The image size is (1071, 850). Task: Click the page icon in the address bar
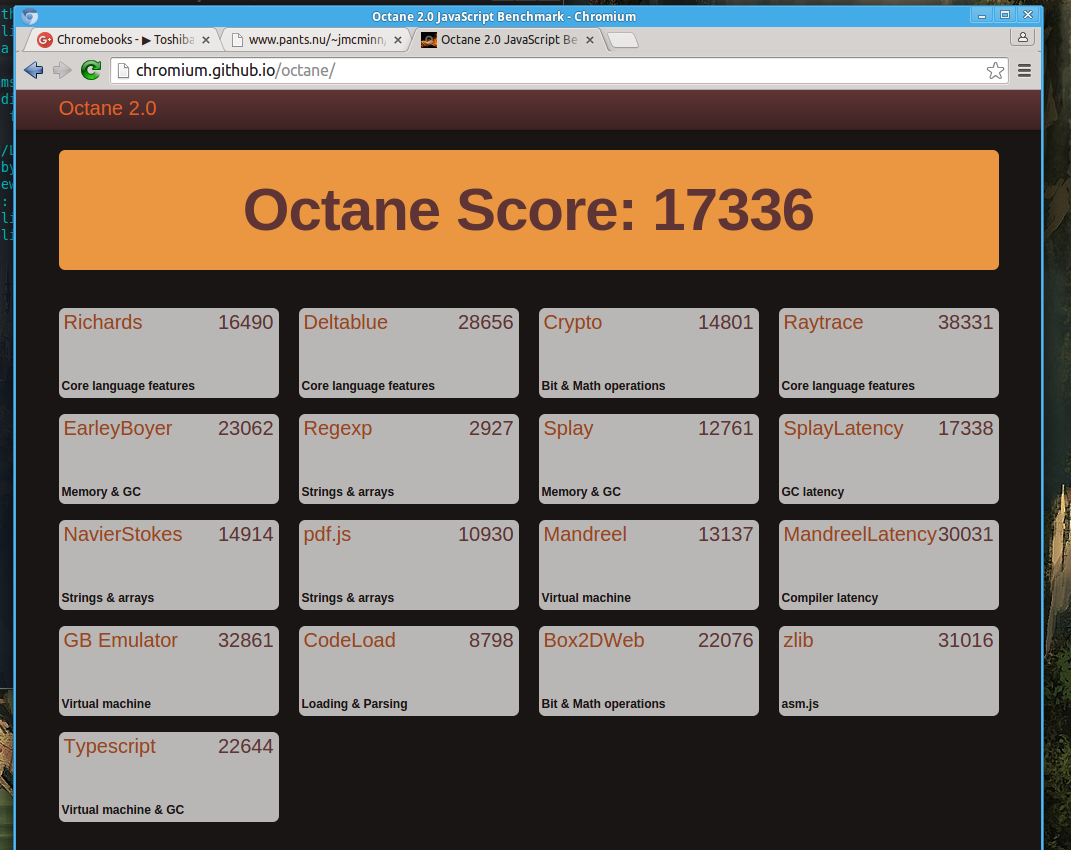click(x=123, y=70)
